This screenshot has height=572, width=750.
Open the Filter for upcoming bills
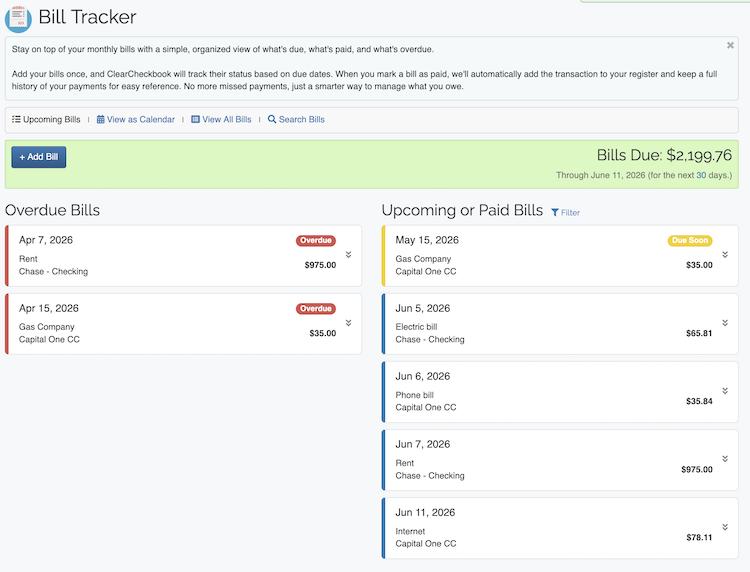[x=565, y=212]
